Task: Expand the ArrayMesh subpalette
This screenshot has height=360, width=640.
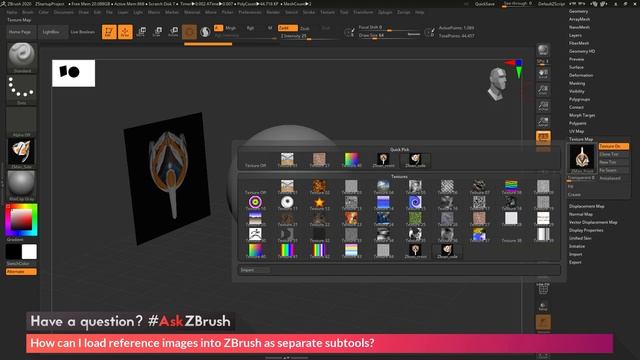Action: 580,19
